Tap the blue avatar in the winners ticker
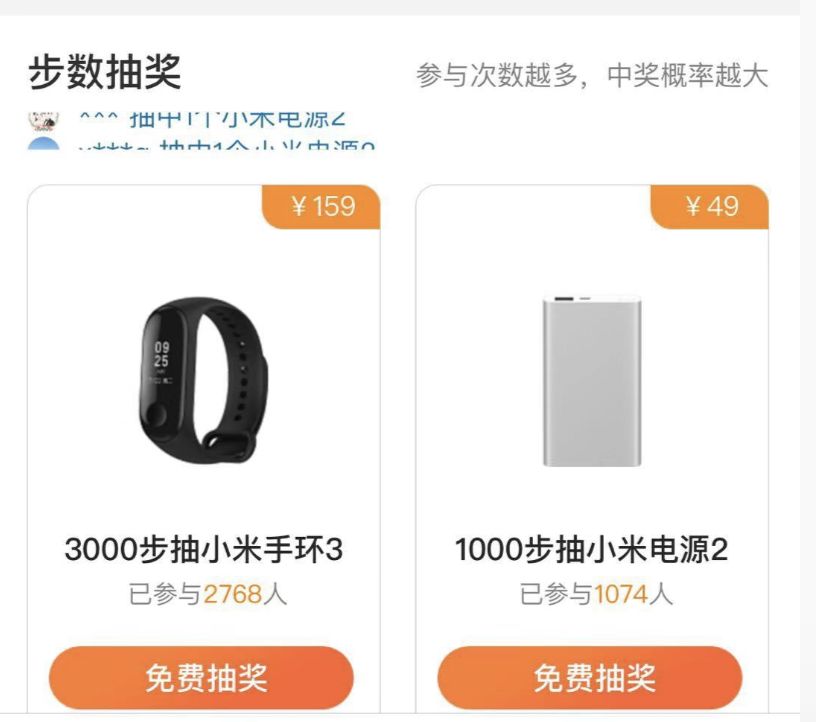 coord(44,144)
